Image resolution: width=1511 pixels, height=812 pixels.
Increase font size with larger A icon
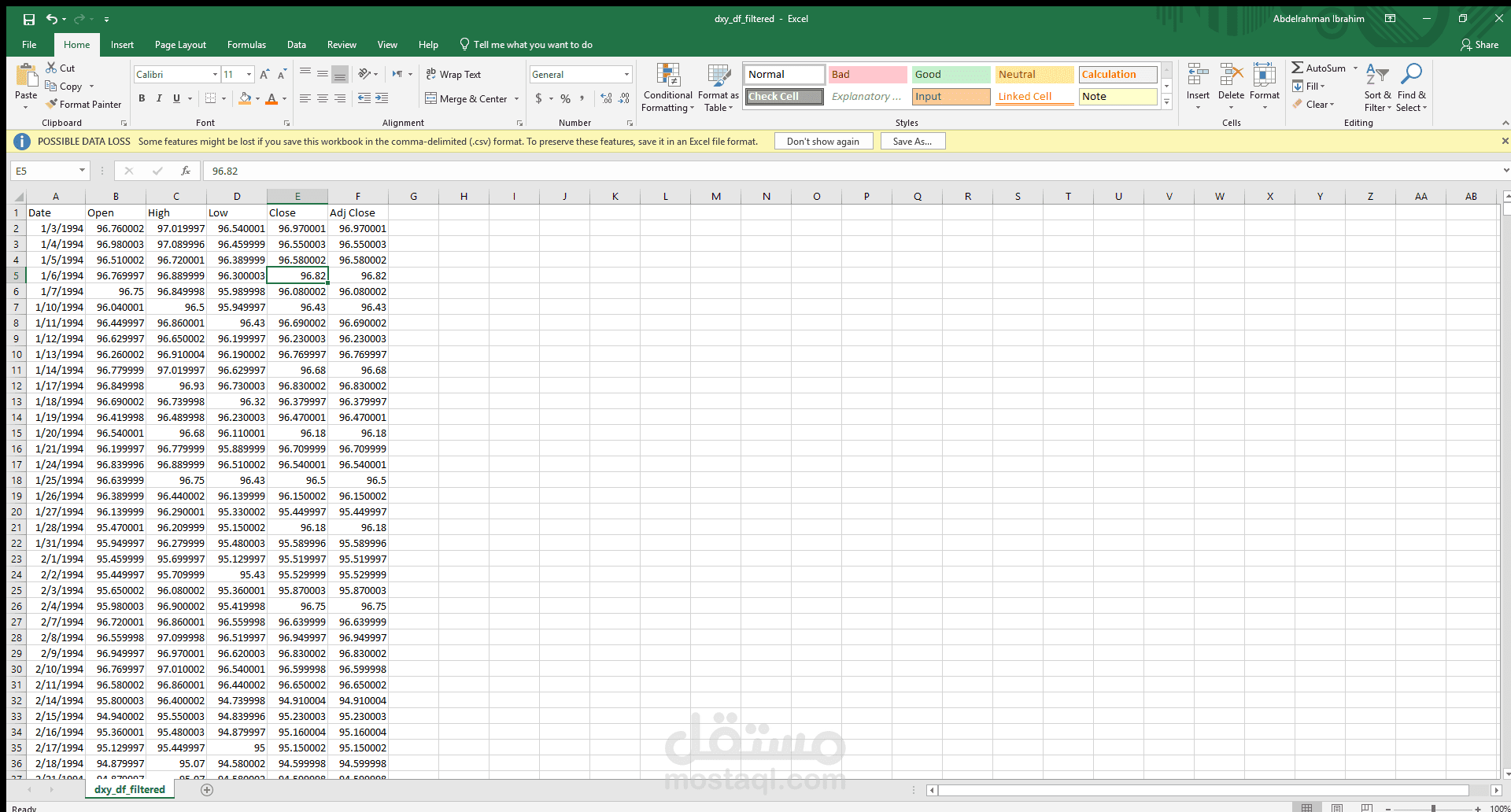click(264, 75)
